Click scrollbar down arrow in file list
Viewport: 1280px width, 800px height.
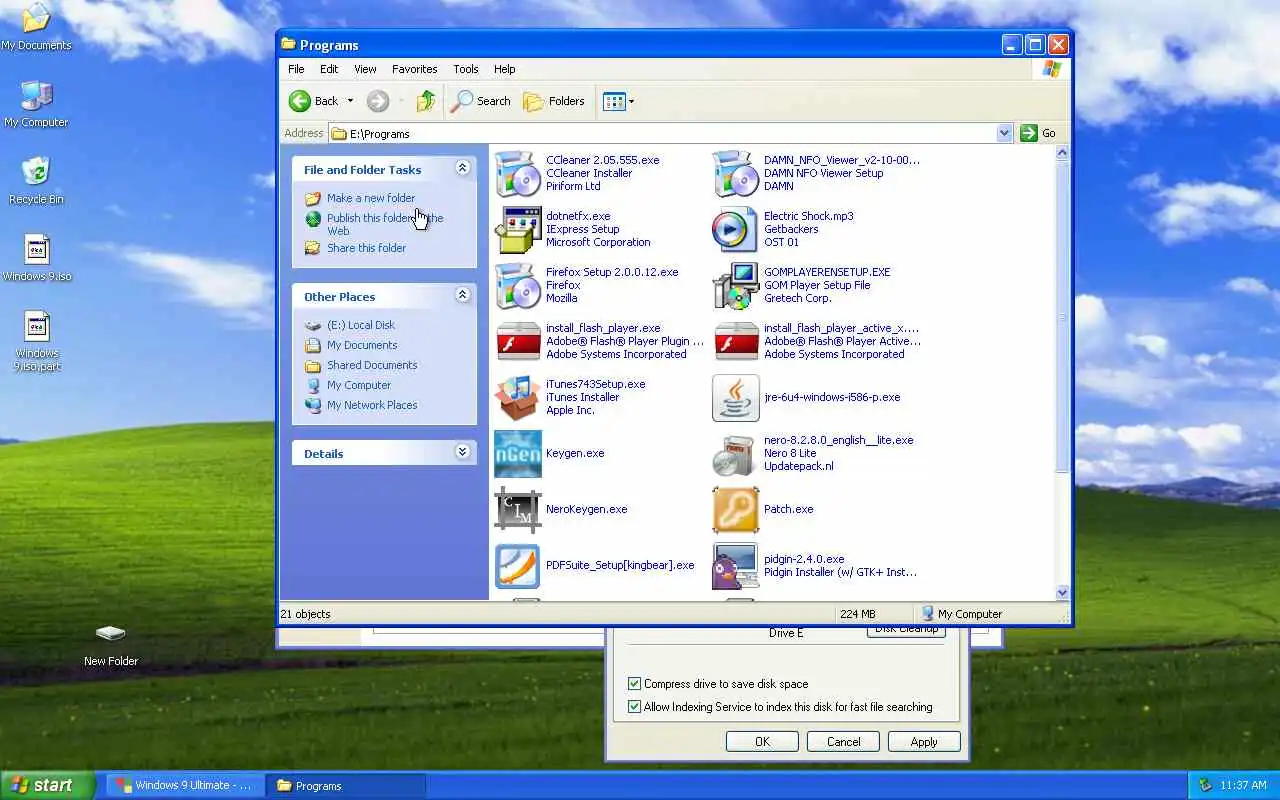(x=1062, y=592)
